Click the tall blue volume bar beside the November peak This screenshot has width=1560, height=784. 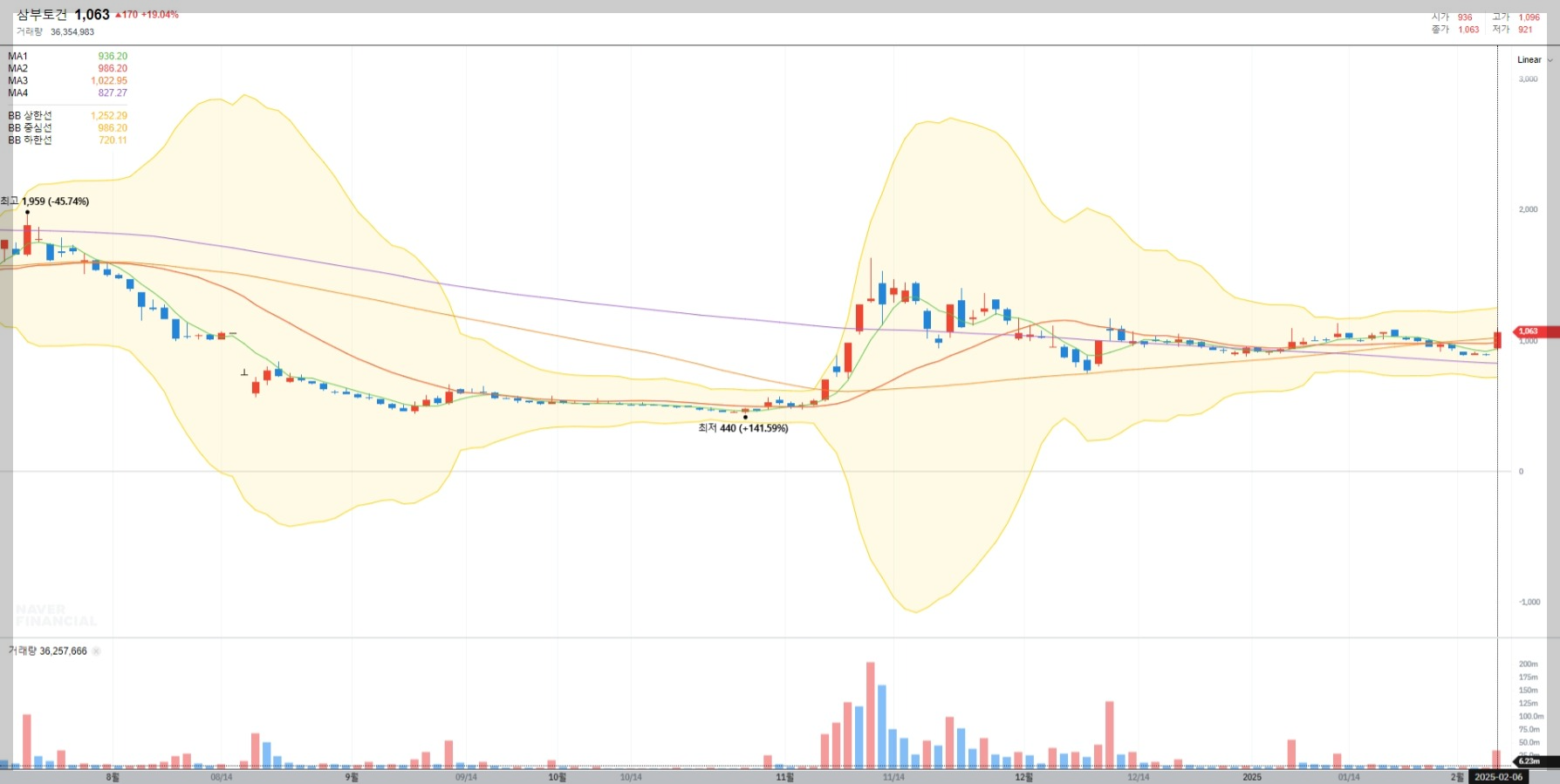pyautogui.click(x=882, y=726)
